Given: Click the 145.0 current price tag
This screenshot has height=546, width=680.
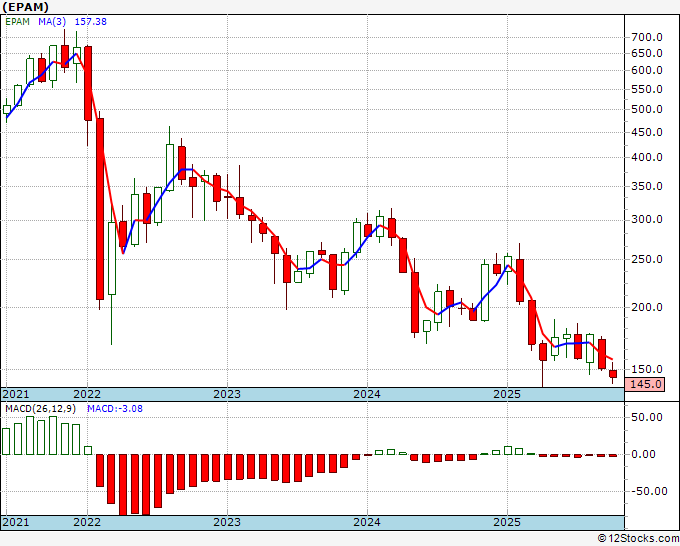Looking at the screenshot, I should click(645, 384).
